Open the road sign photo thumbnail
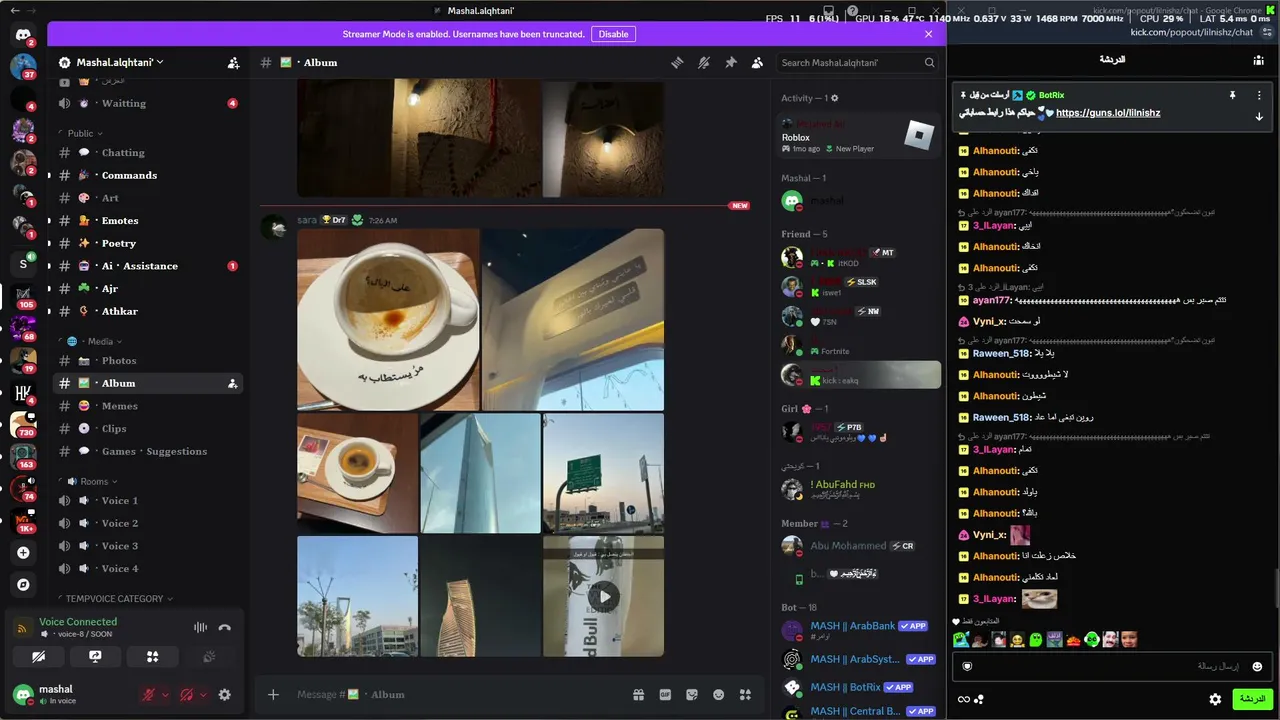Viewport: 1280px width, 720px height. [603, 473]
